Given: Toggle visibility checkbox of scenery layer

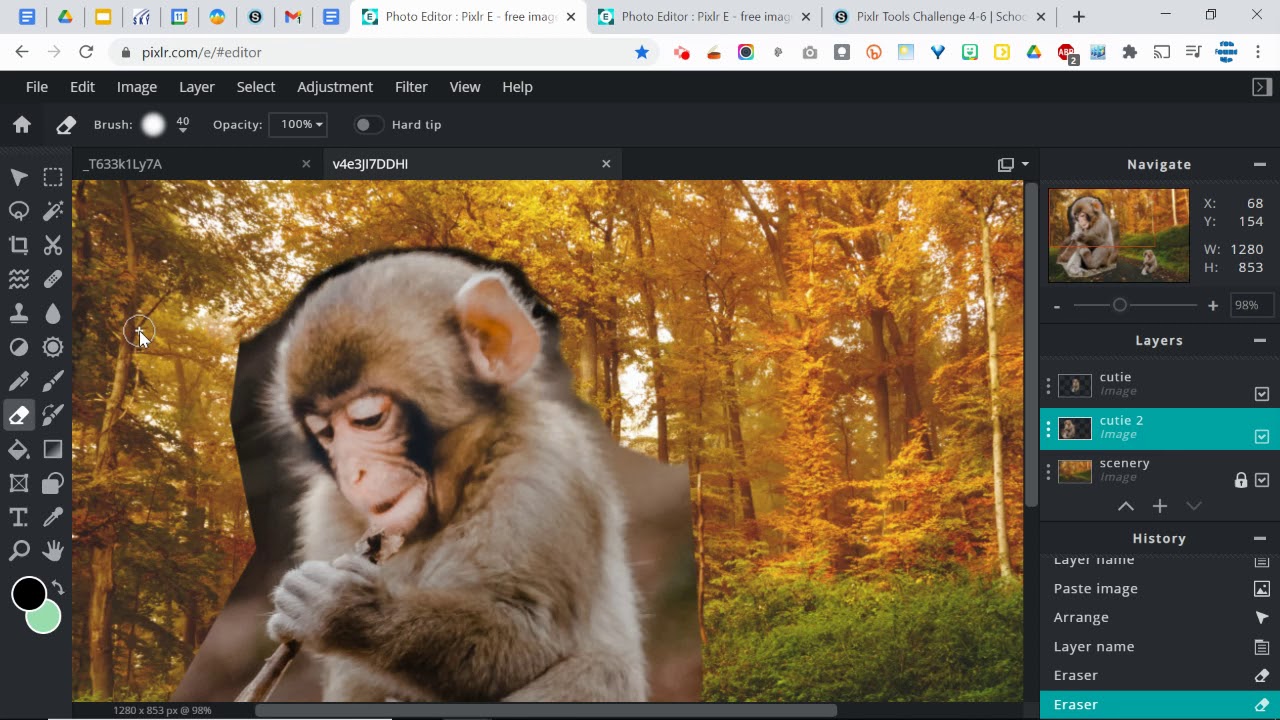Looking at the screenshot, I should click(1262, 480).
